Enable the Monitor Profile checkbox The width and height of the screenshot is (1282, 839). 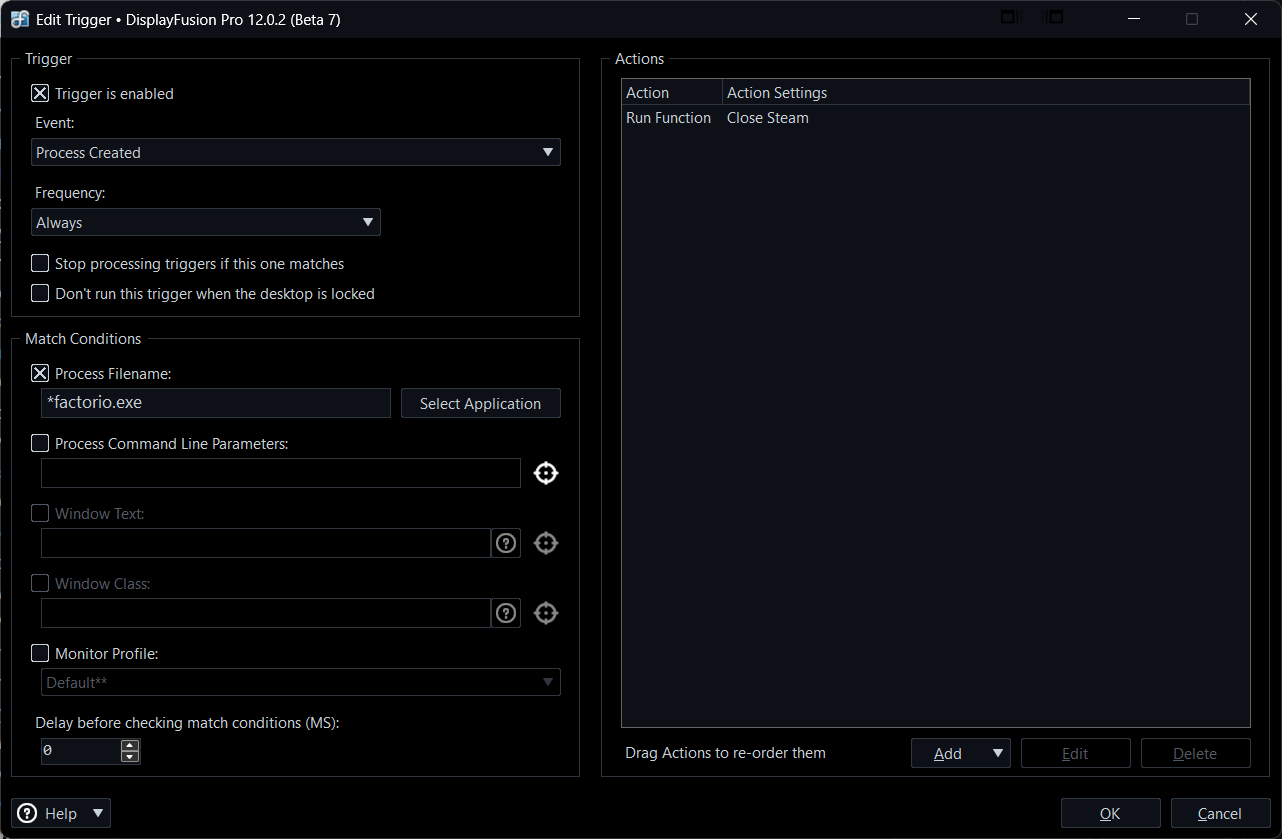(x=40, y=653)
